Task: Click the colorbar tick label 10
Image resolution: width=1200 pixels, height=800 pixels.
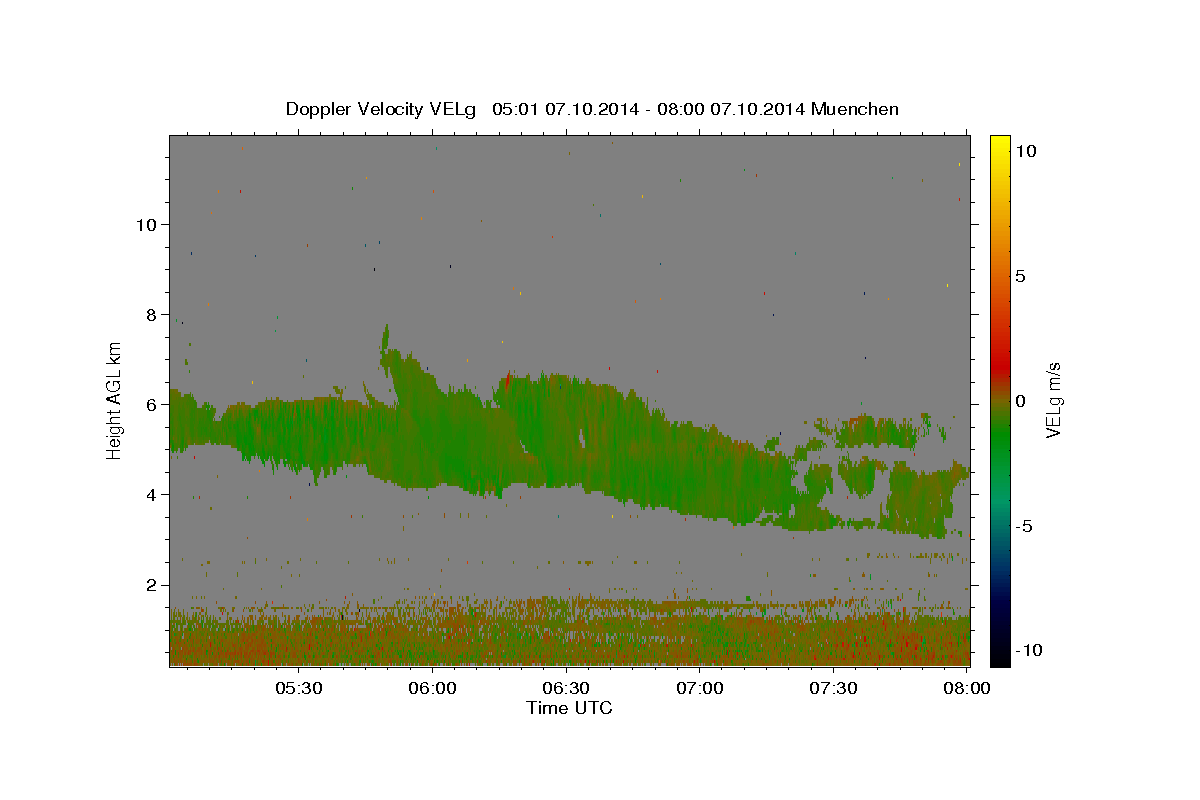Action: click(x=1026, y=150)
